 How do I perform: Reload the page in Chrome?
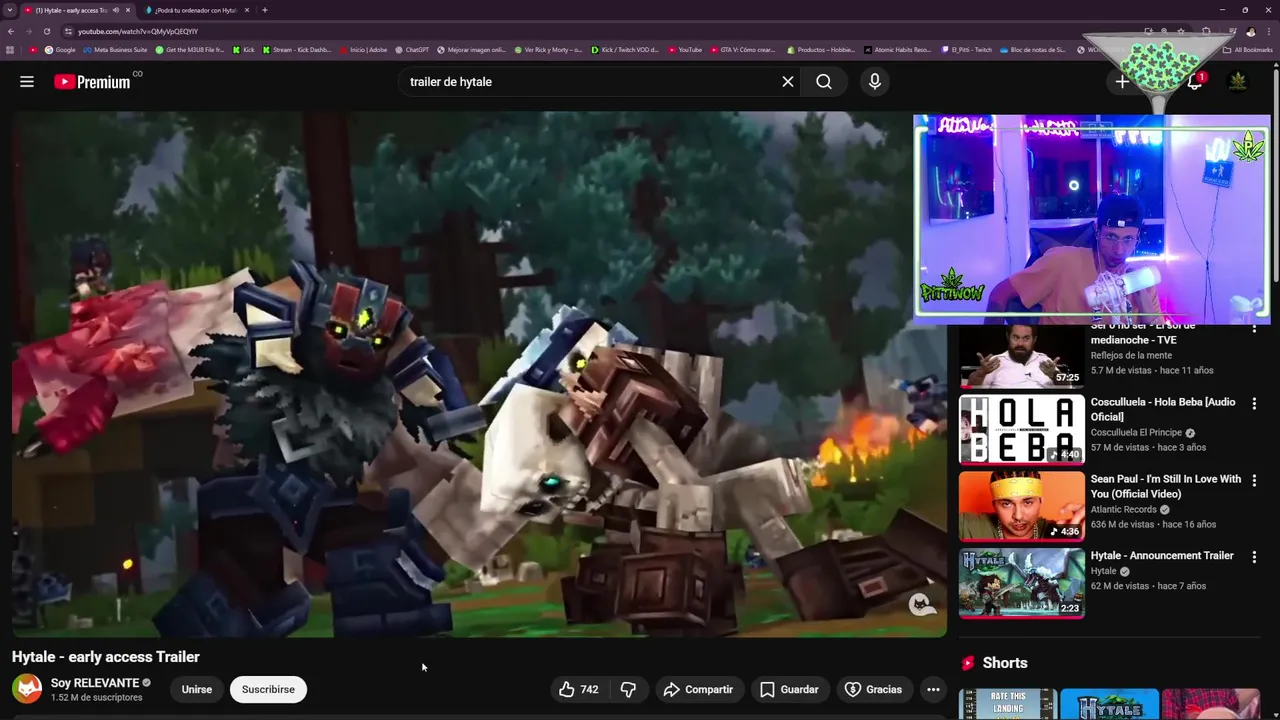(x=46, y=31)
